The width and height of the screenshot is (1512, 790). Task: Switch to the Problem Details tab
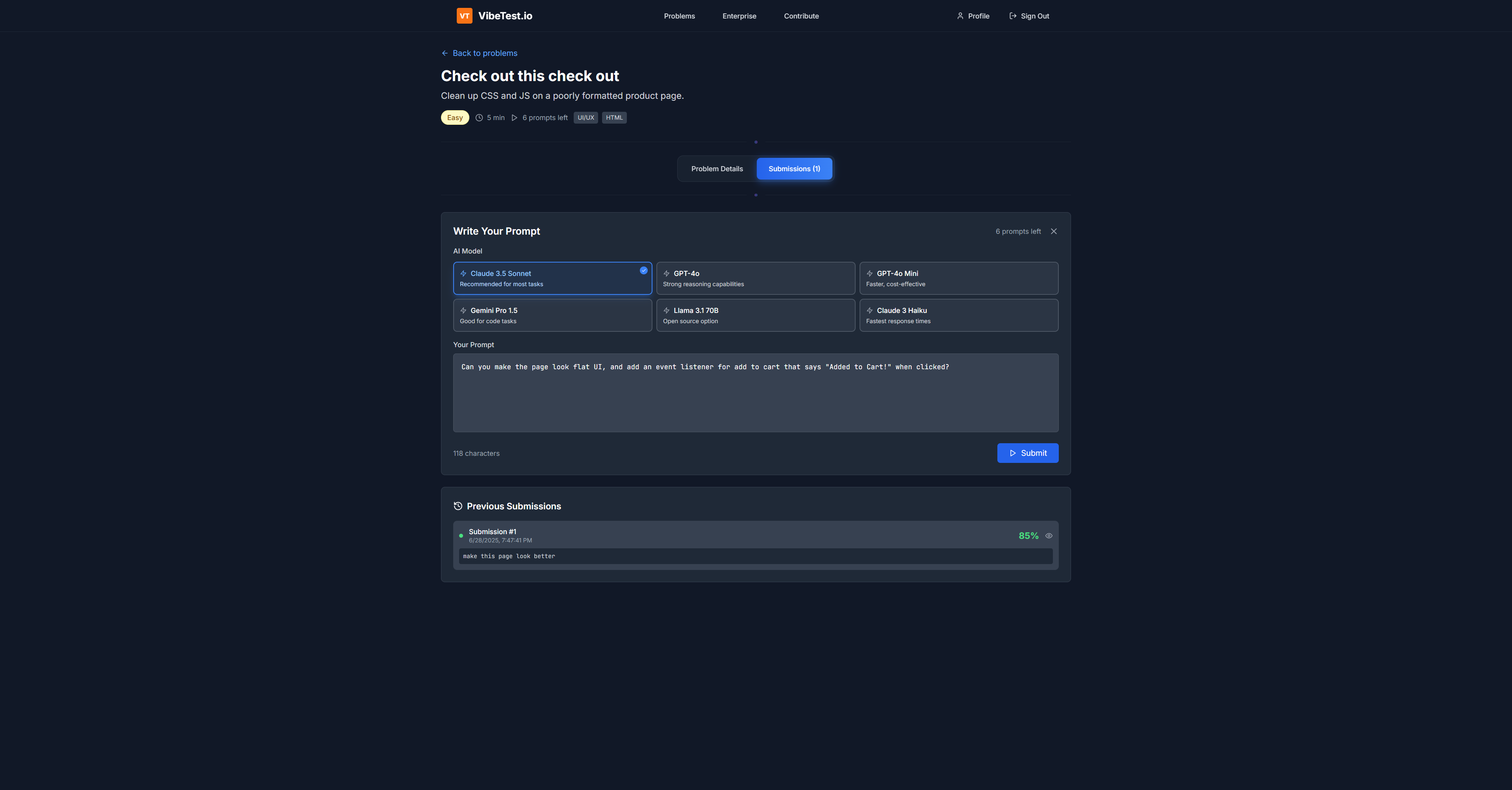click(717, 169)
